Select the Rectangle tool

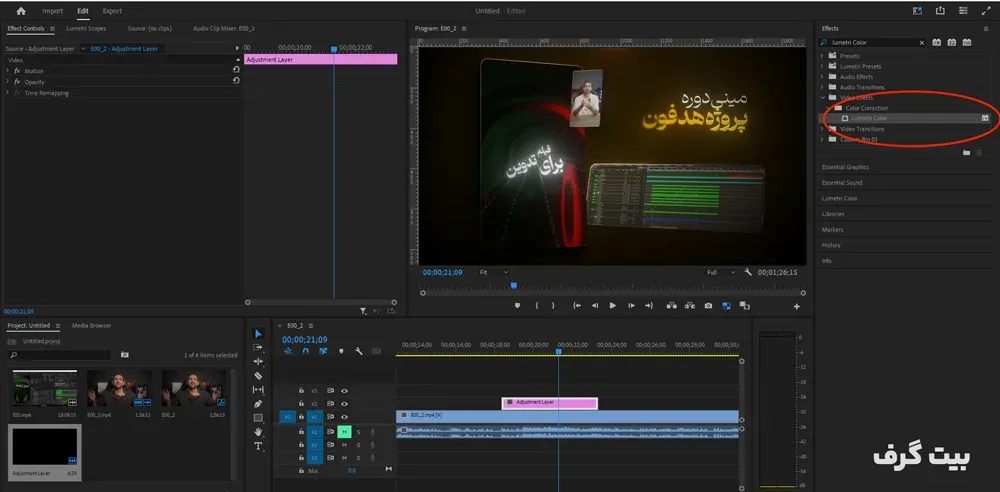pos(258,418)
